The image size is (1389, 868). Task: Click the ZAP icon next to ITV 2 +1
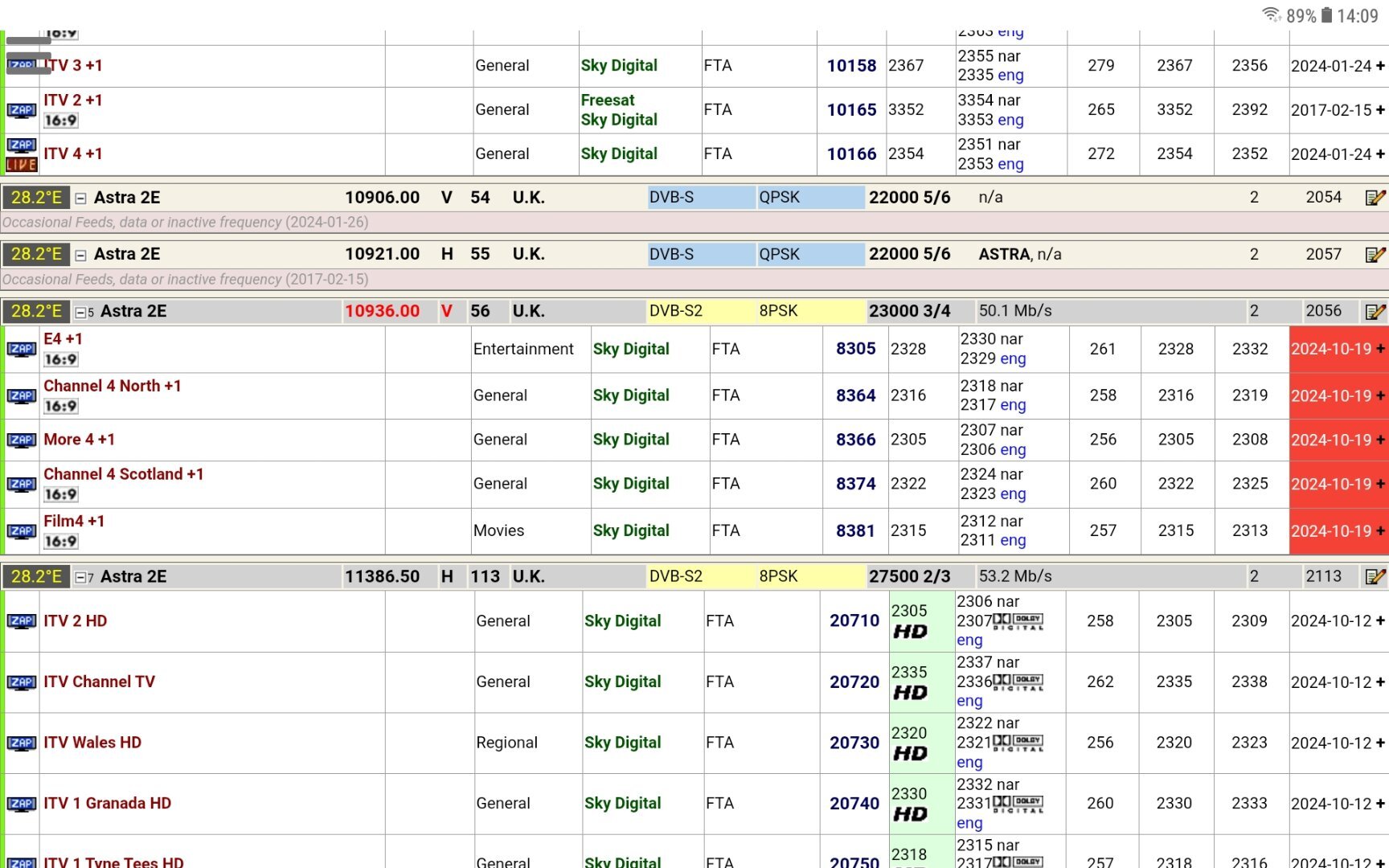click(21, 110)
